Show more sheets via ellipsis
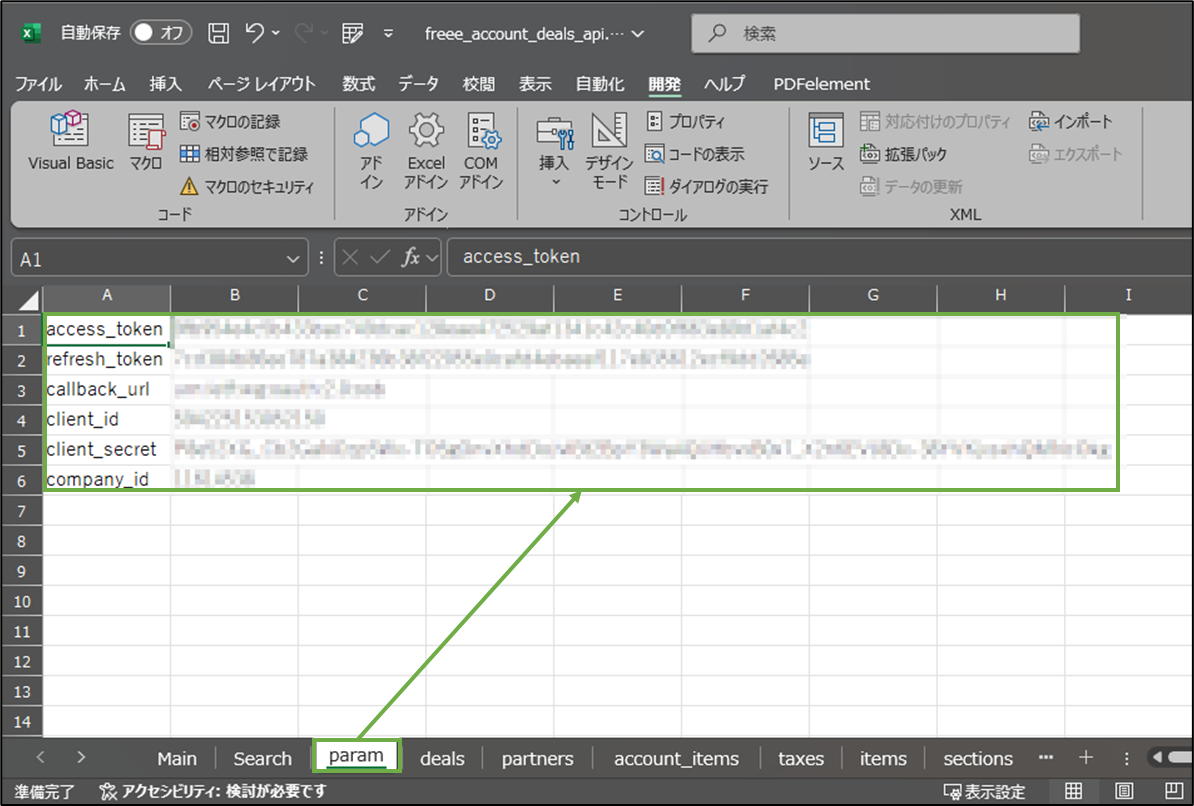1194x806 pixels. pyautogui.click(x=1046, y=757)
